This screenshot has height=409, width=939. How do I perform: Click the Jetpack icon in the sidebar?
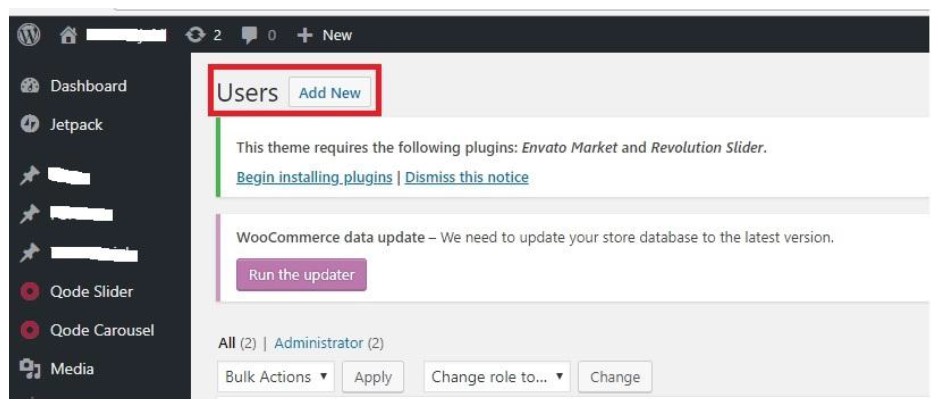[x=29, y=125]
